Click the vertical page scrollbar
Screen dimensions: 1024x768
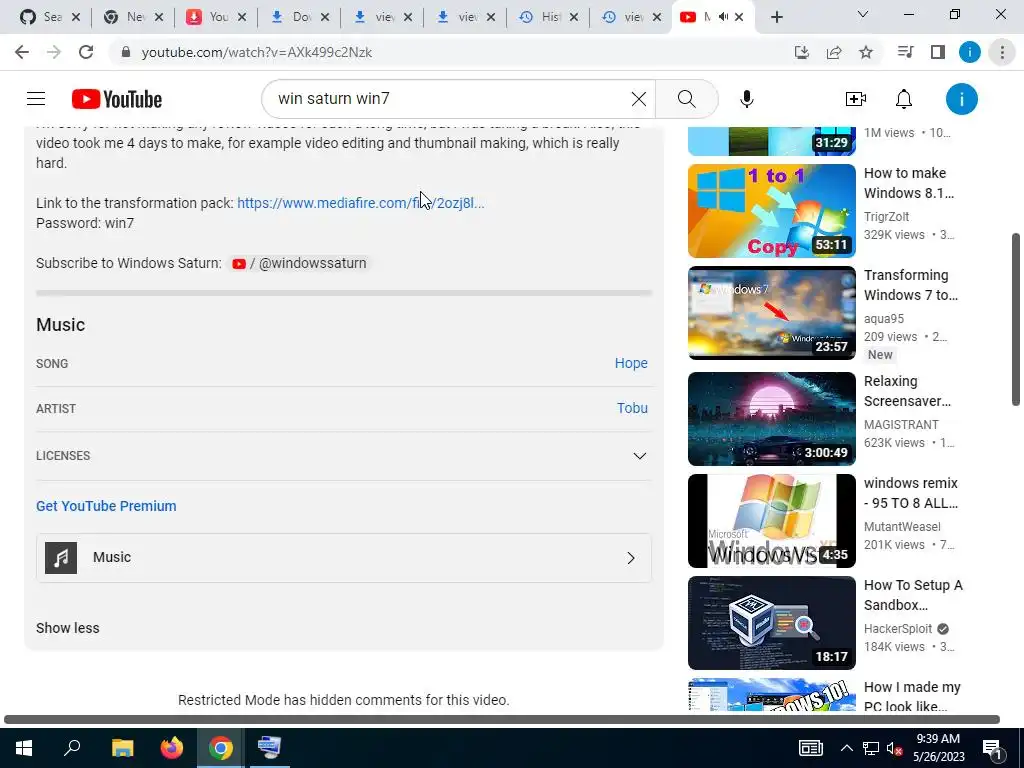pos(1016,319)
